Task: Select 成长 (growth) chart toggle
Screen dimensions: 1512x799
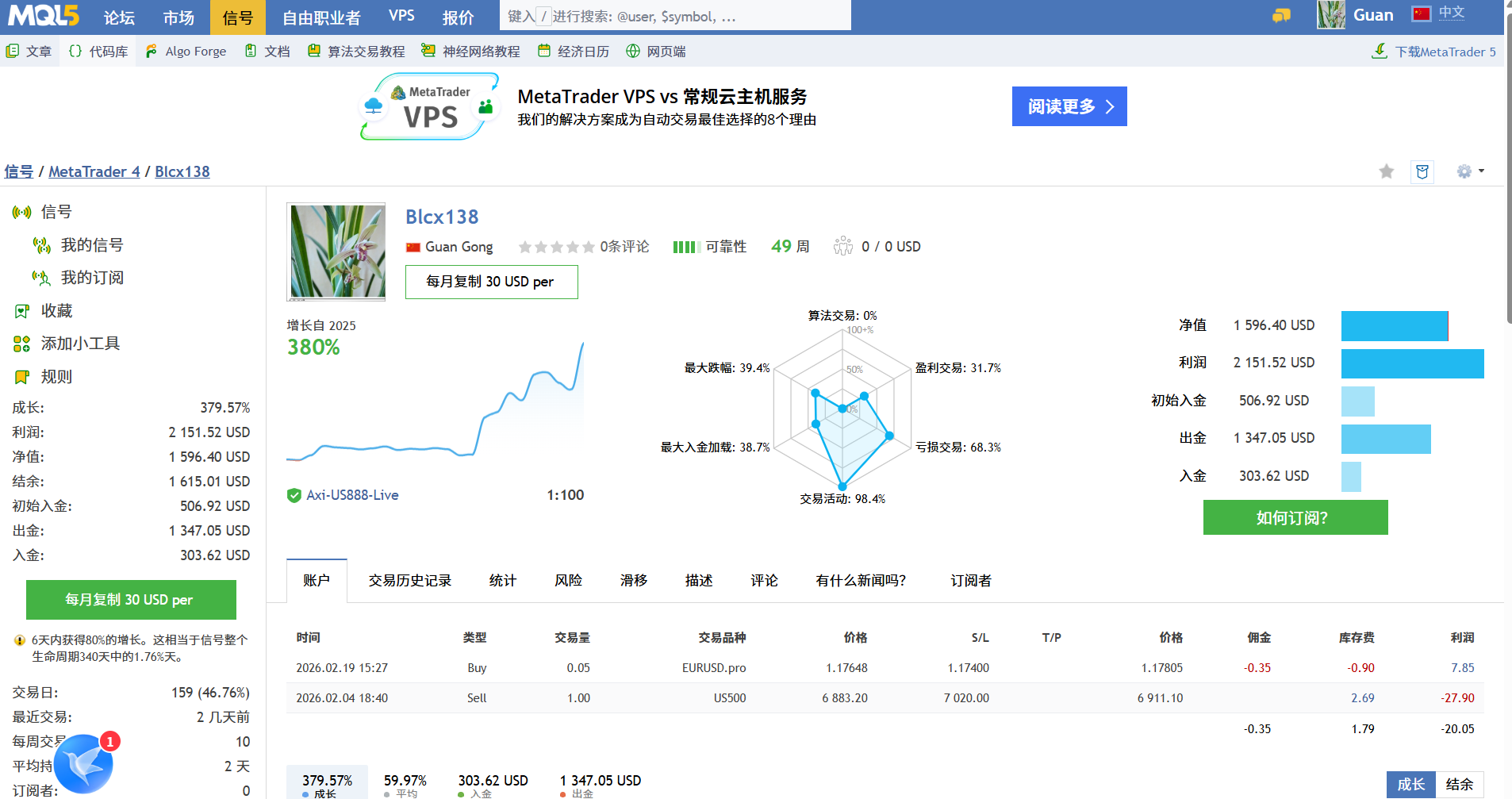Action: click(1410, 784)
